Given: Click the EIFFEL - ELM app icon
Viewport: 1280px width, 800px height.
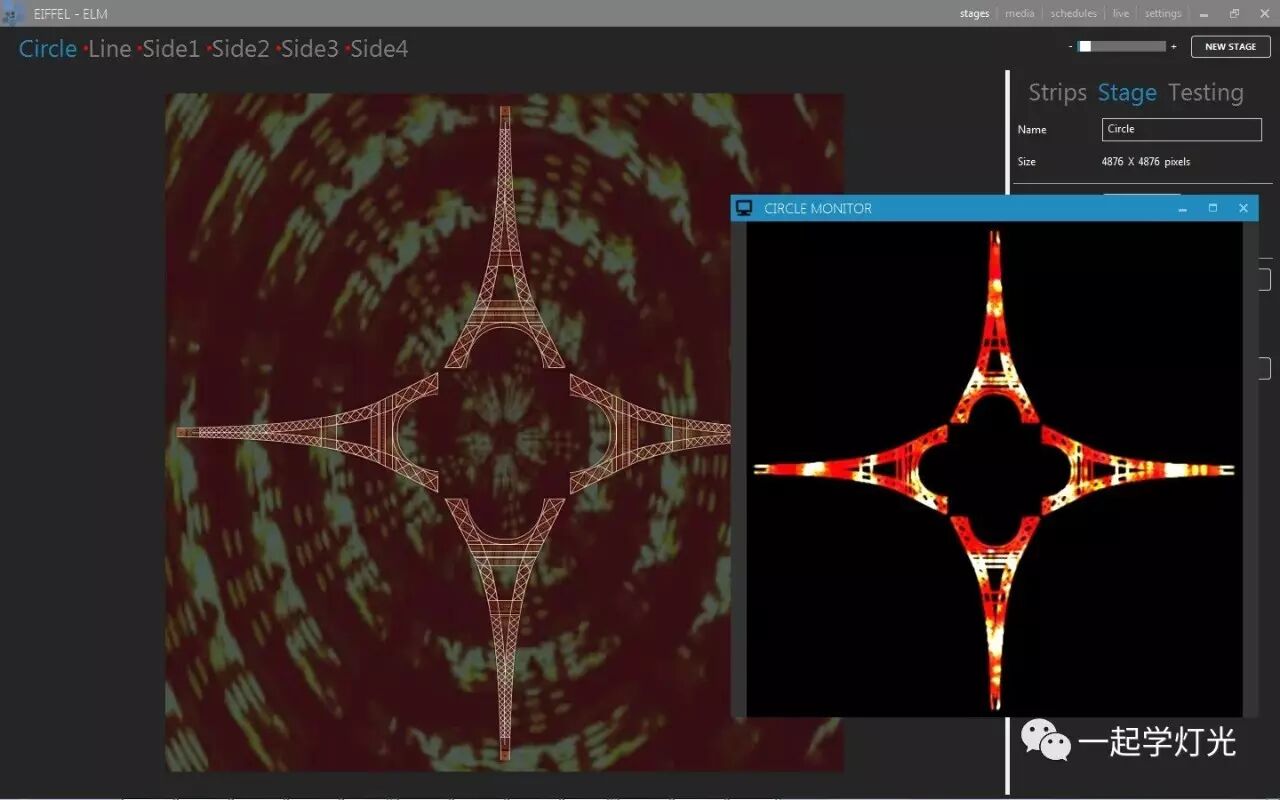Looking at the screenshot, I should pyautogui.click(x=13, y=14).
